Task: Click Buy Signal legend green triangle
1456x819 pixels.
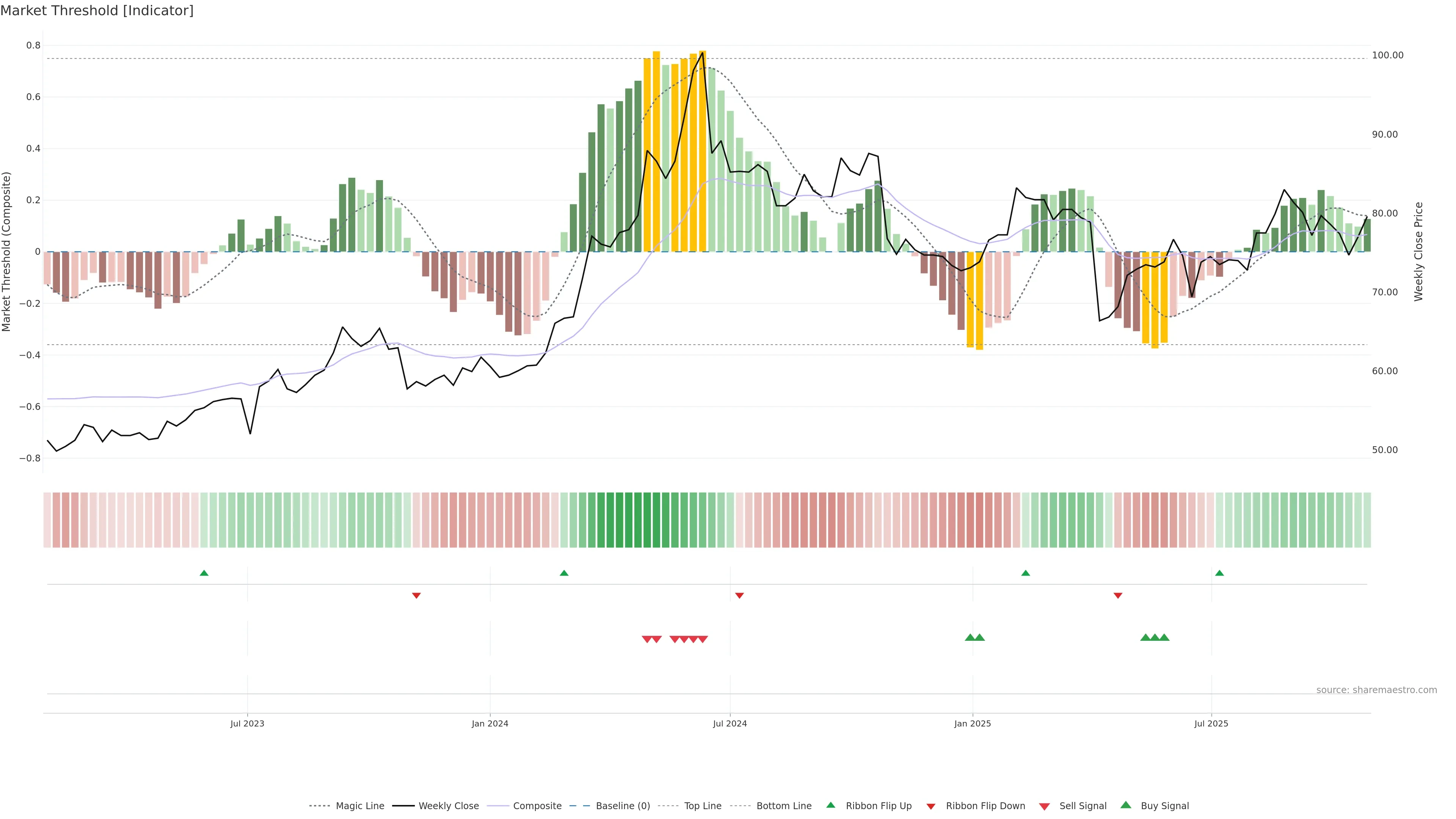Action: point(1125,805)
